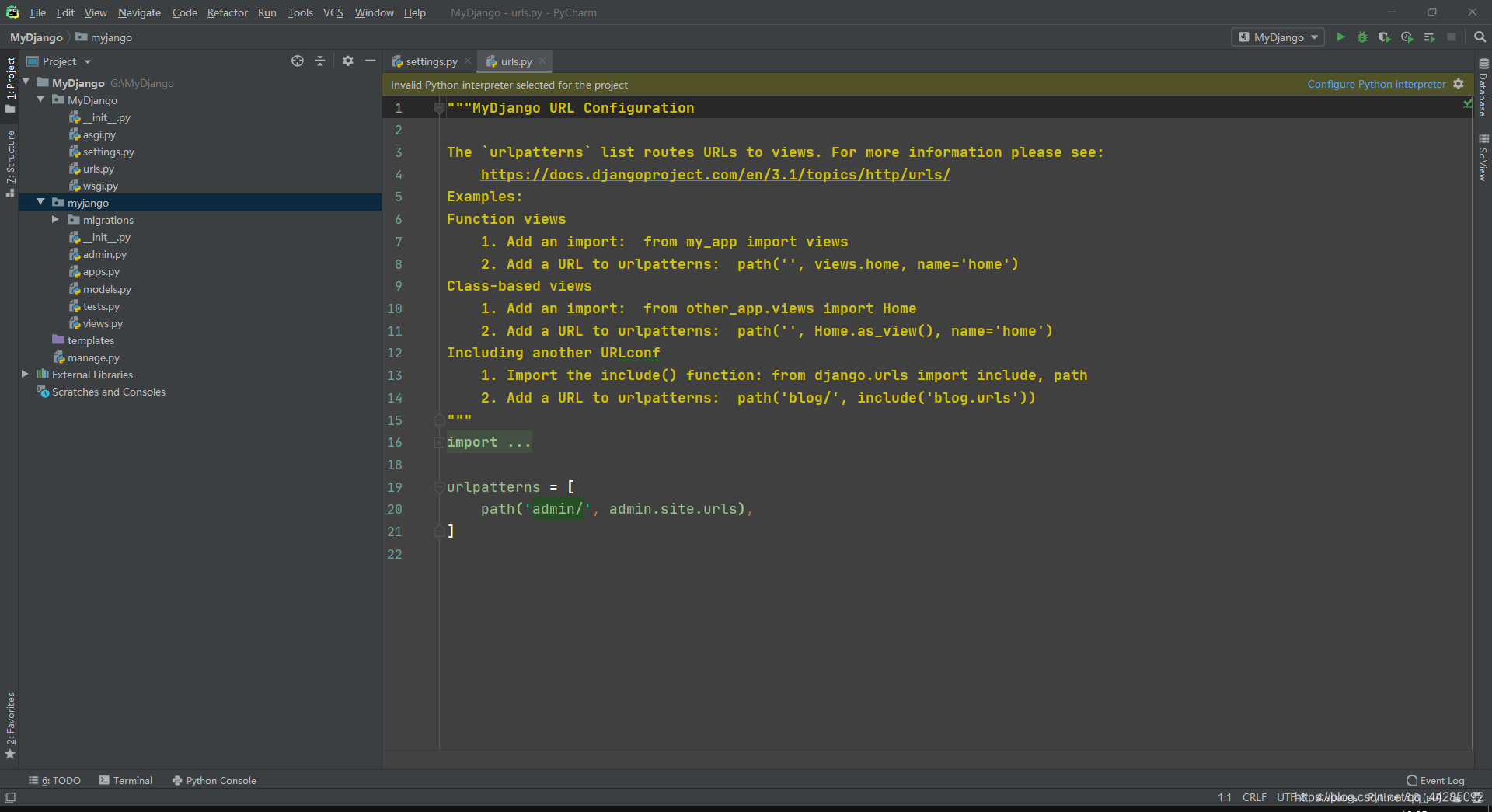Click the grey Stop button icon

[1451, 37]
